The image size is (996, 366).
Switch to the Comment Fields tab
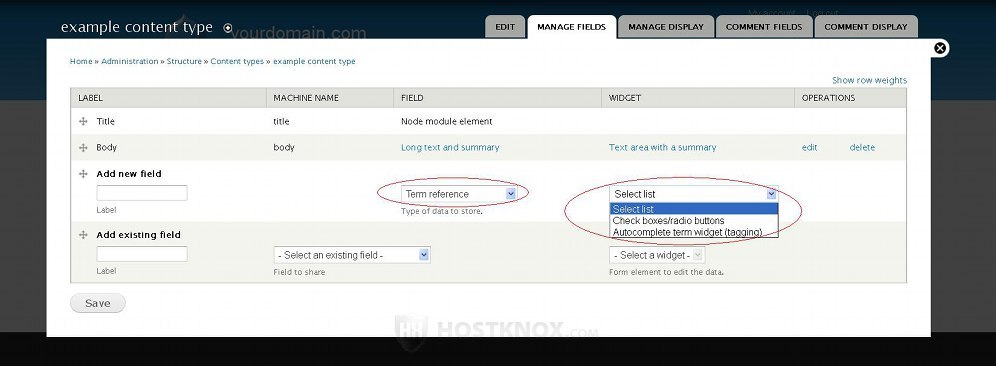[x=764, y=27]
